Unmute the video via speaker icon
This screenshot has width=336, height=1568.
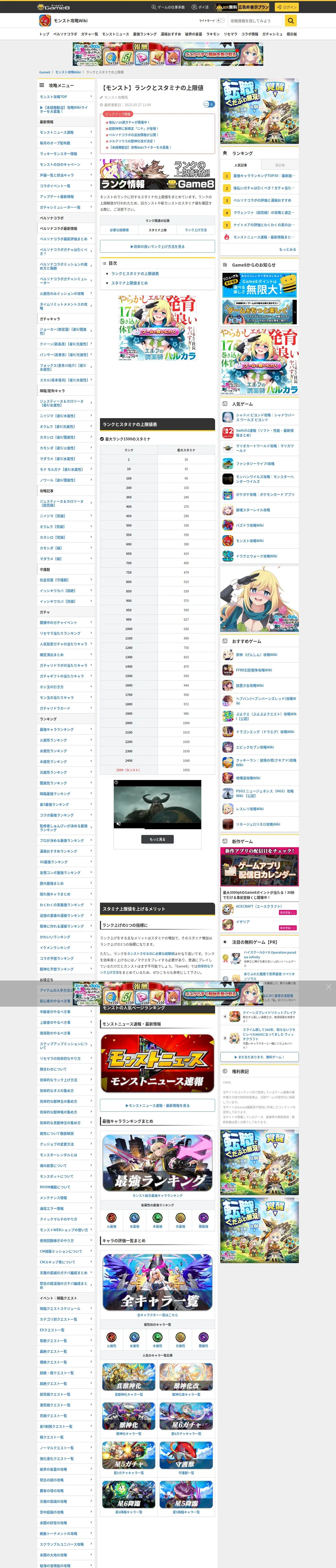(x=118, y=823)
